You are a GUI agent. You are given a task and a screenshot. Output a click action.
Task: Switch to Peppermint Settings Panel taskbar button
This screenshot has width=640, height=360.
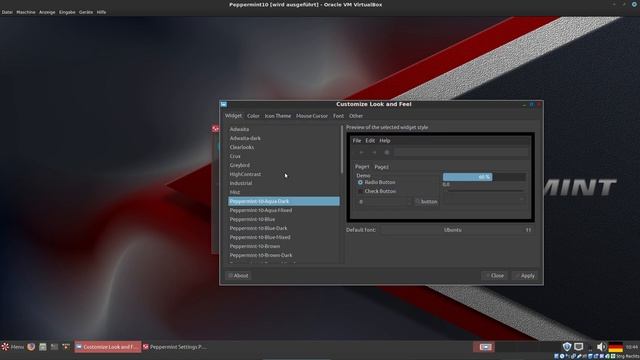click(x=176, y=347)
